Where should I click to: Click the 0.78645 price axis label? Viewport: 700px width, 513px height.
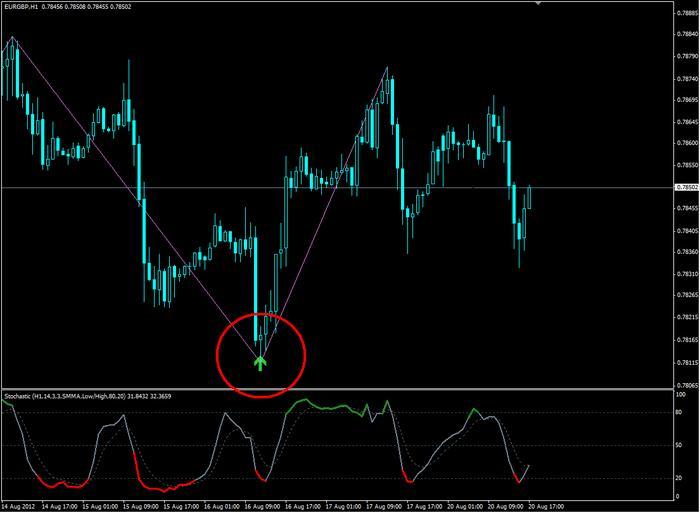click(688, 121)
